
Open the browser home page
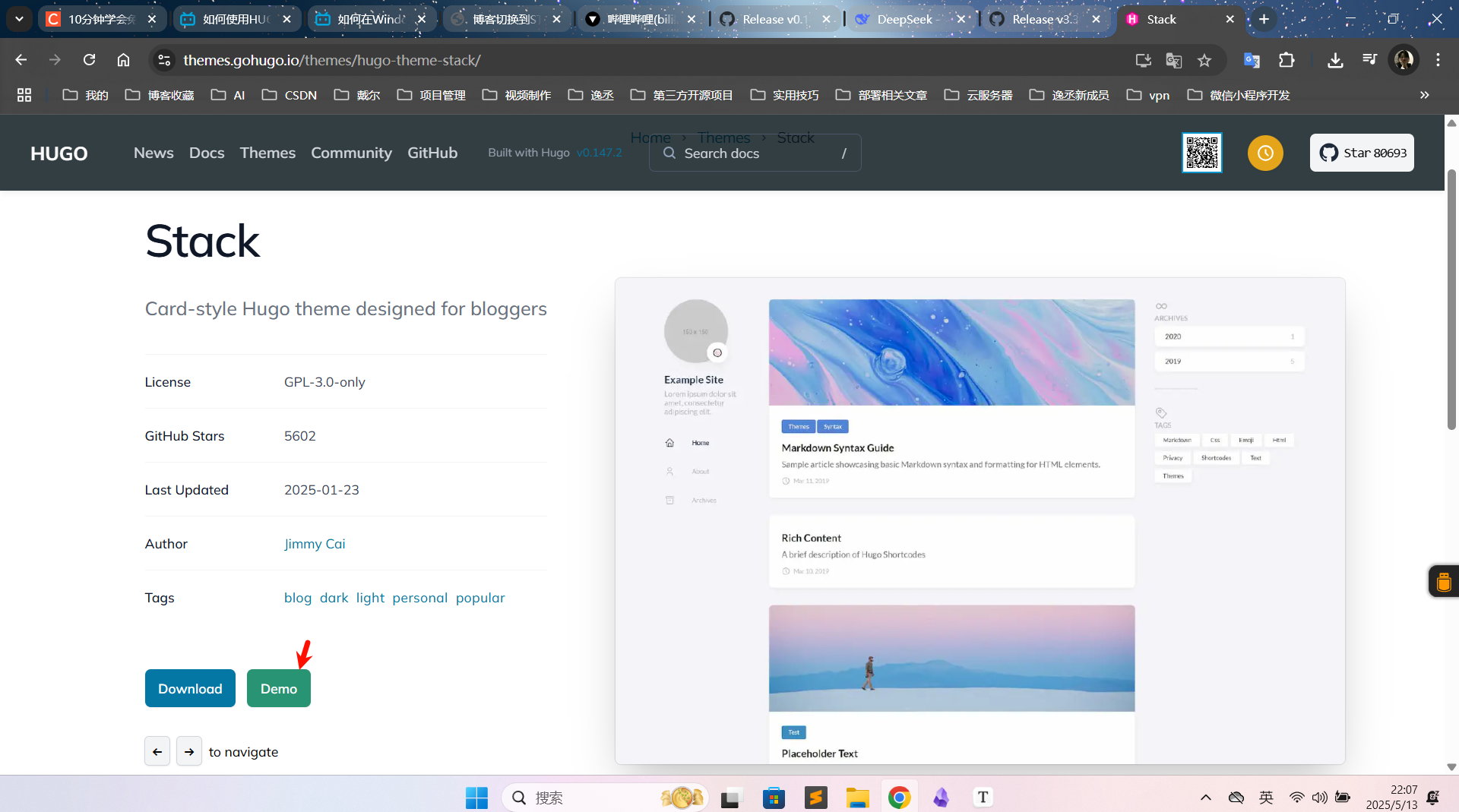(123, 60)
